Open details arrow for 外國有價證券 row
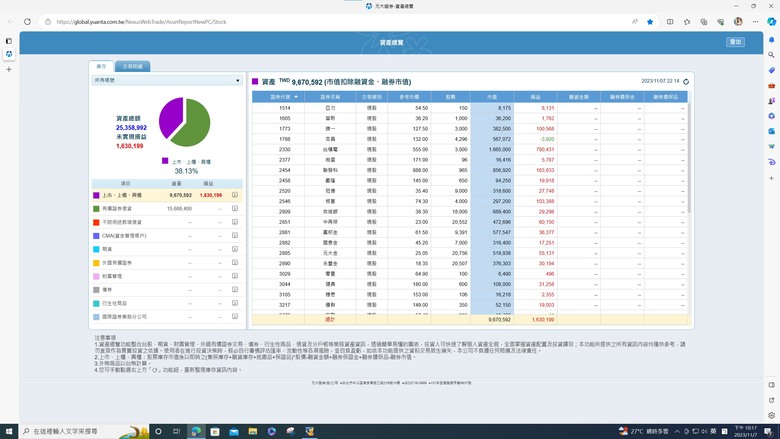The image size is (780, 439). (235, 262)
